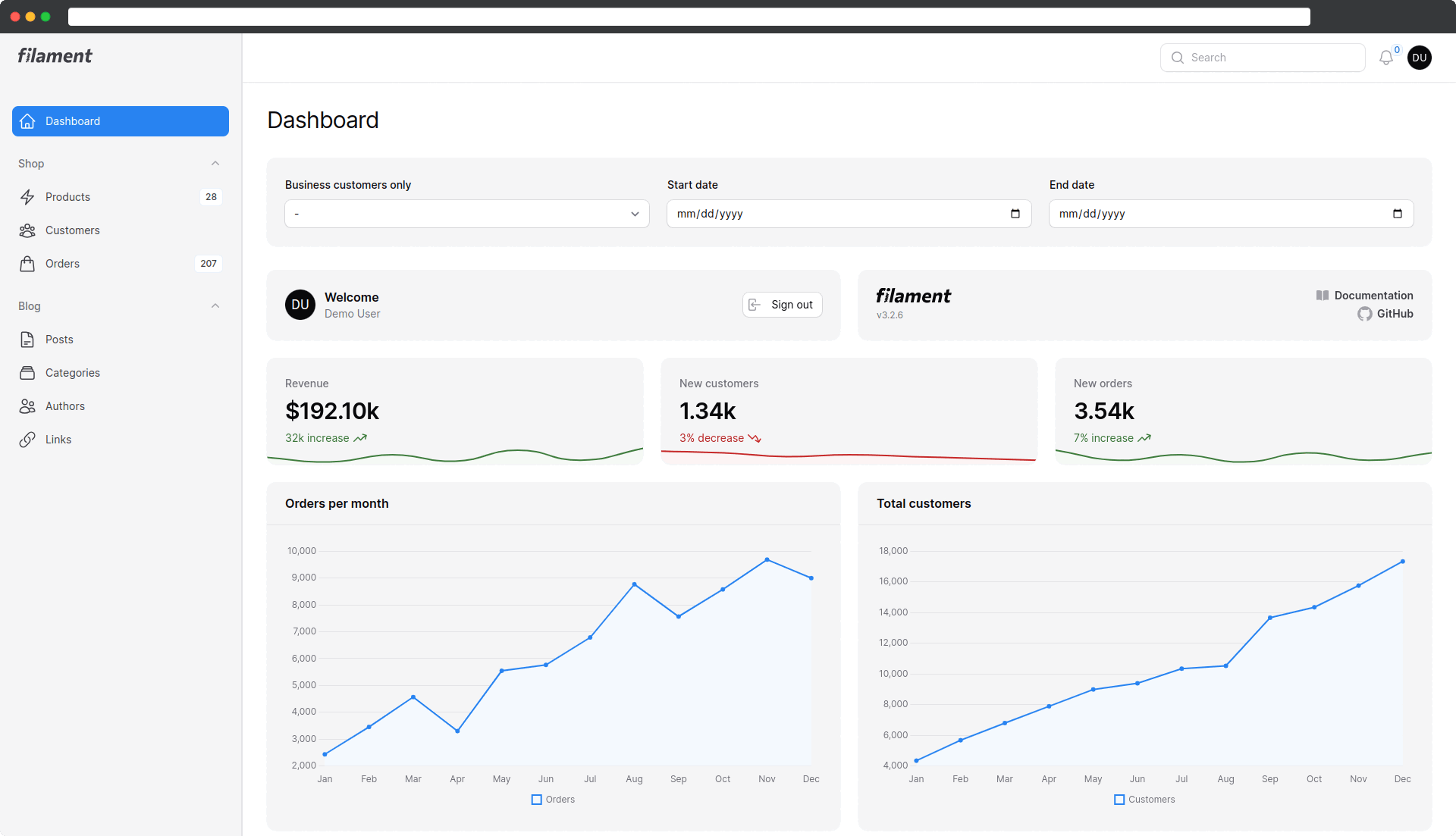Click the Orders shopping bag icon

pos(27,264)
